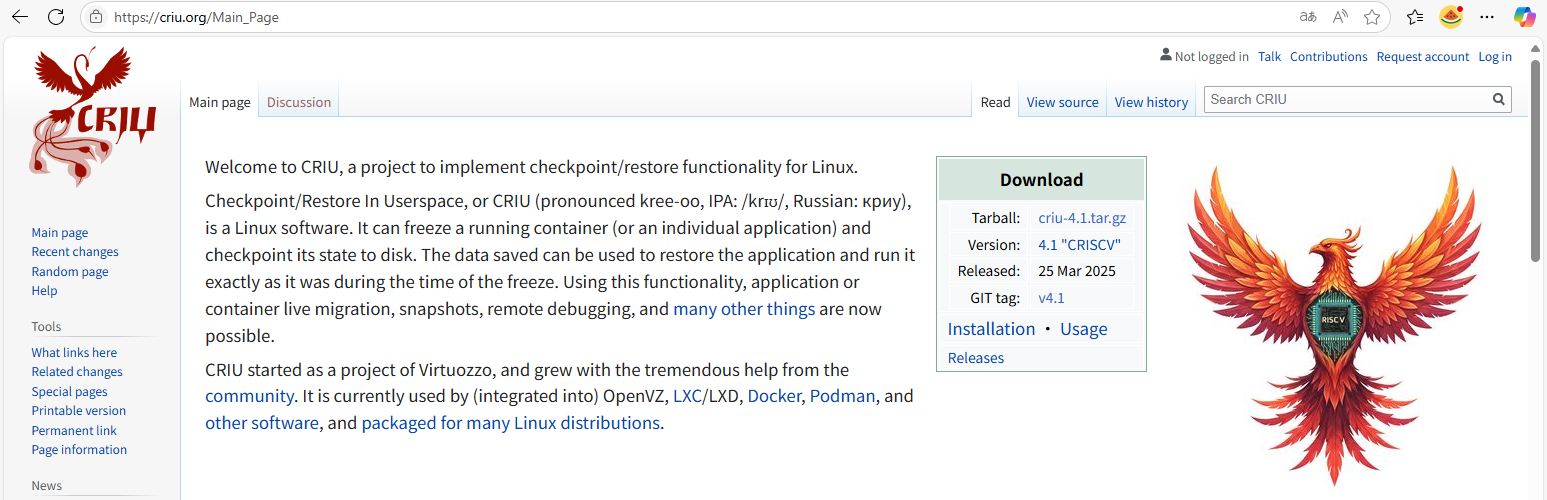Open the Help sidebar link

44,291
